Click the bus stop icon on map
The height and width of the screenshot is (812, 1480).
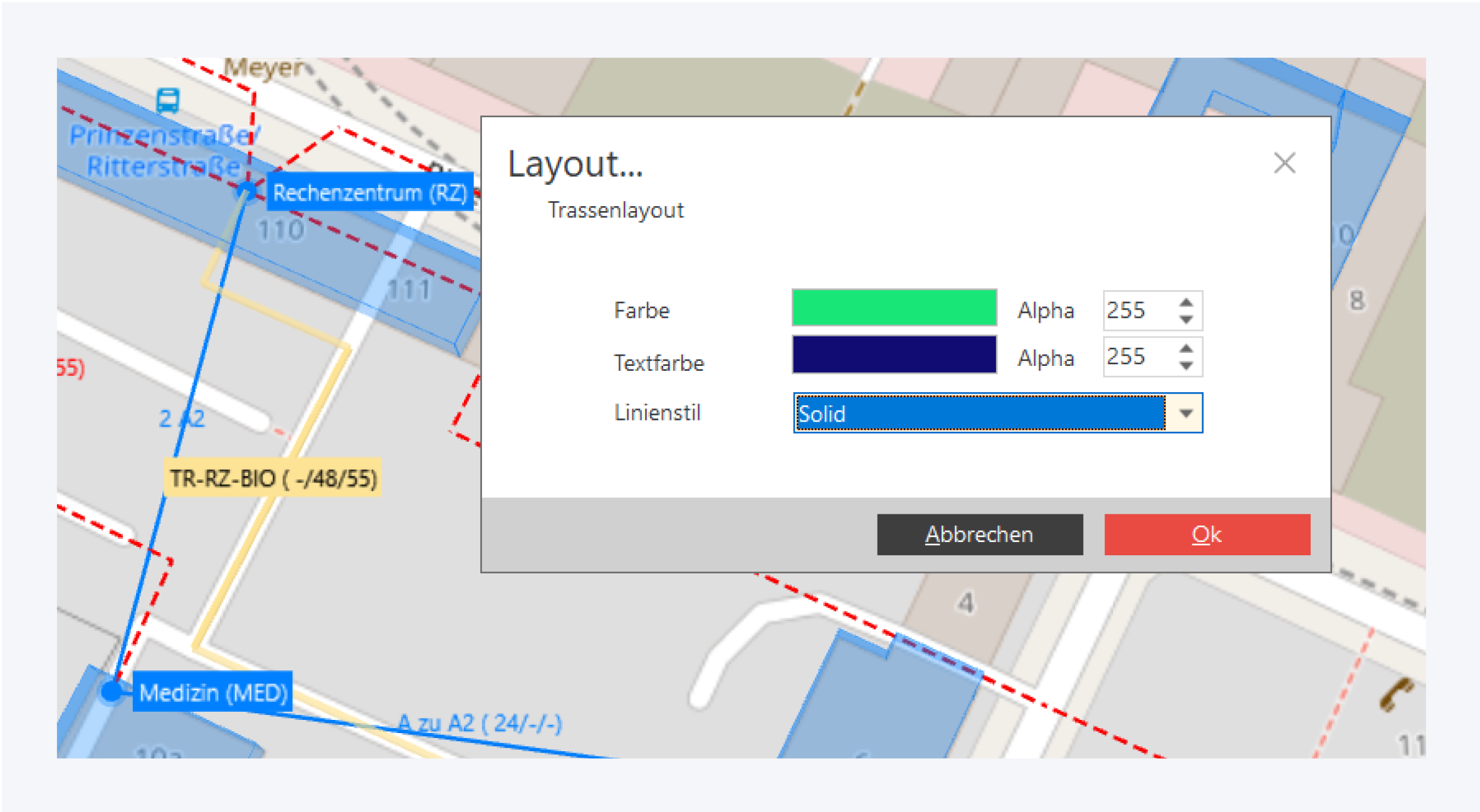[167, 100]
